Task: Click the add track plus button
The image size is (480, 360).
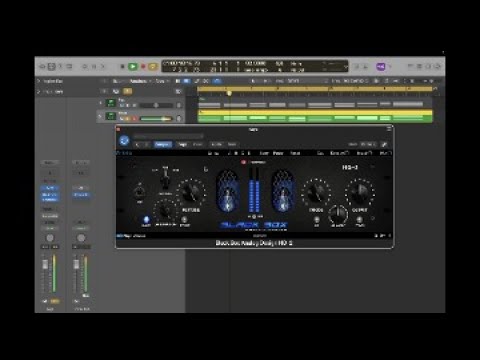Action: [x=105, y=91]
